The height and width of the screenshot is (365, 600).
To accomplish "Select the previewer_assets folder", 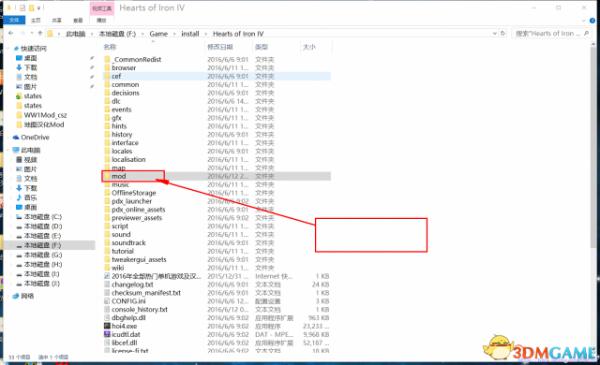I will (x=137, y=218).
